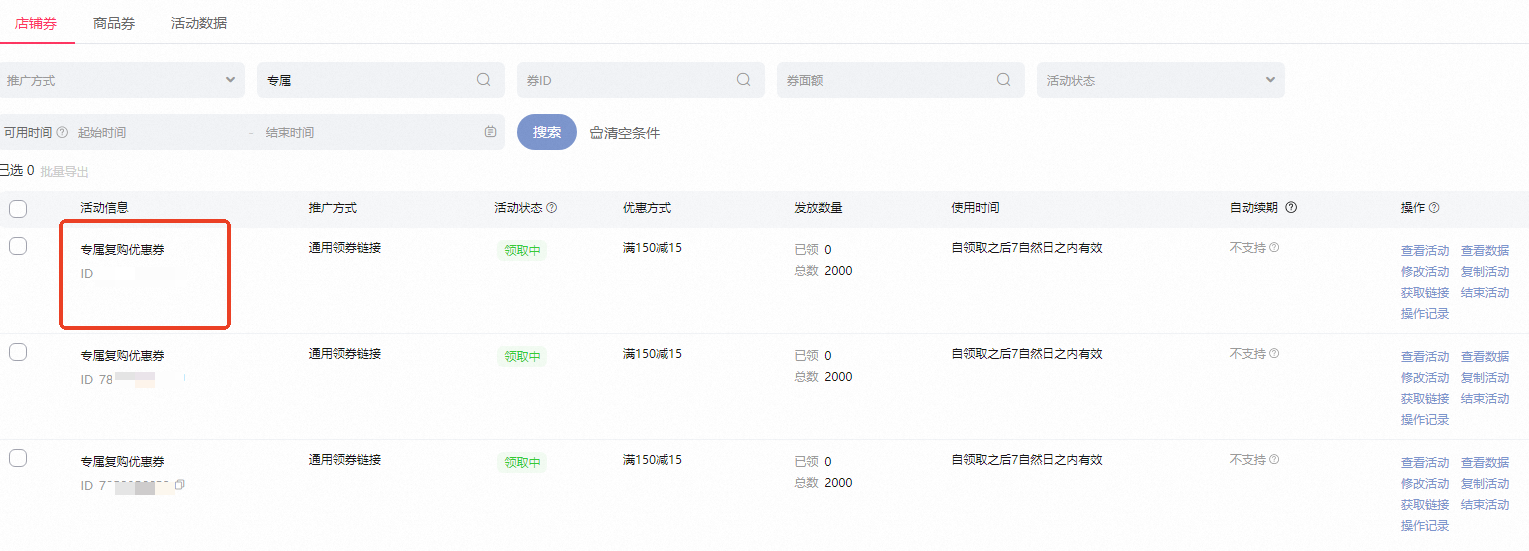Click 获取链接 in the third coupon row

click(x=1425, y=505)
